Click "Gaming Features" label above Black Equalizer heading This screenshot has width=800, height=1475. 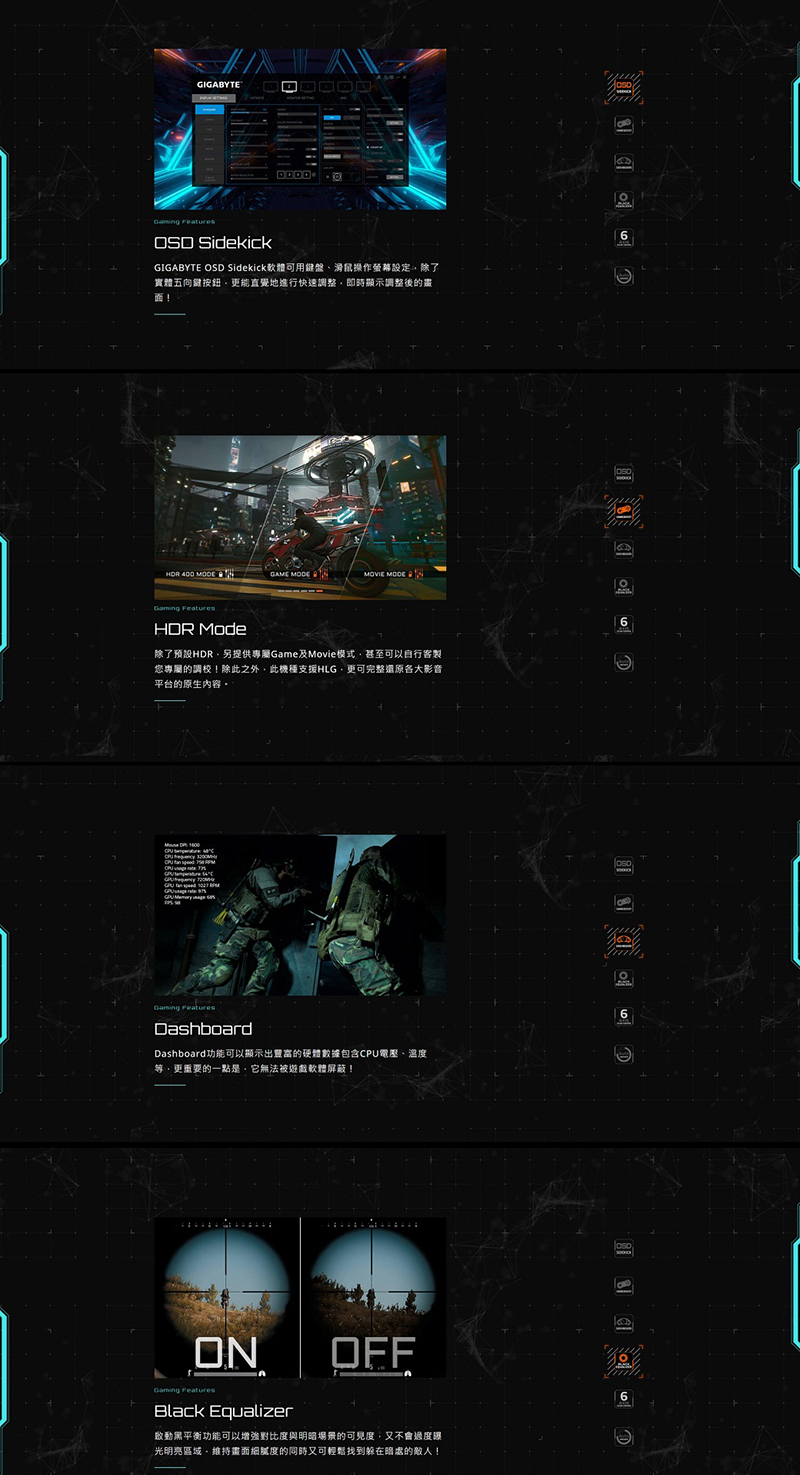[184, 1390]
